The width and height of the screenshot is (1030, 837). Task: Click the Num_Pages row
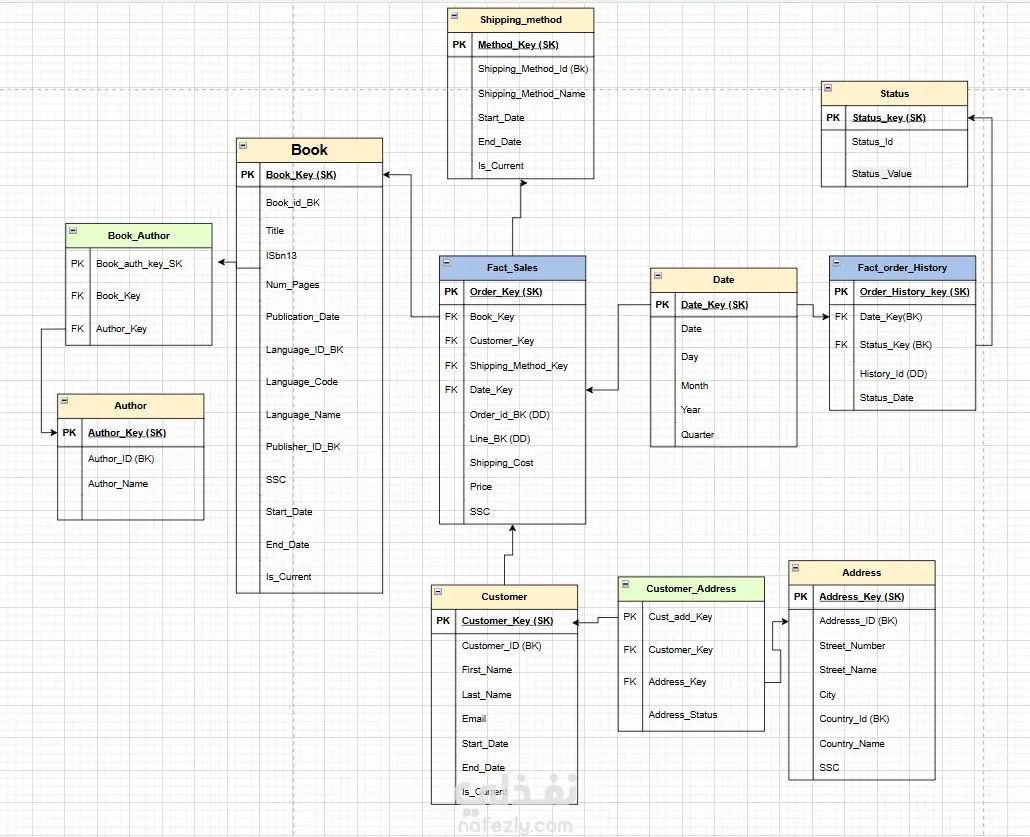tap(309, 284)
